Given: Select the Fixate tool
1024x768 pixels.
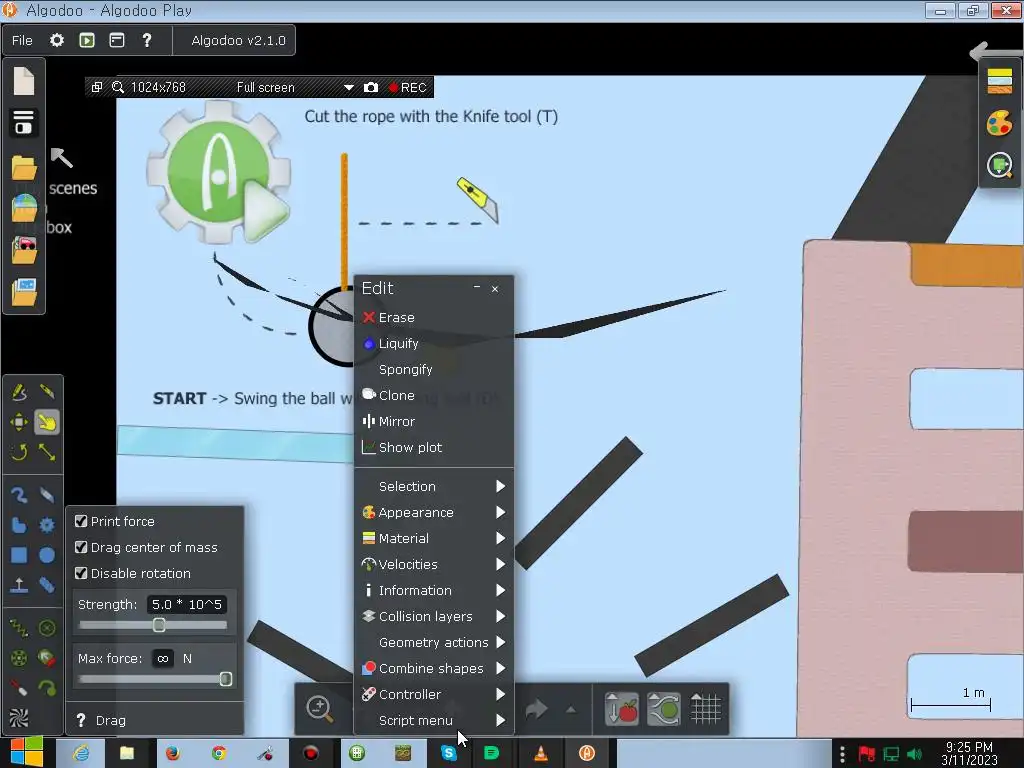Looking at the screenshot, I should pyautogui.click(x=47, y=628).
